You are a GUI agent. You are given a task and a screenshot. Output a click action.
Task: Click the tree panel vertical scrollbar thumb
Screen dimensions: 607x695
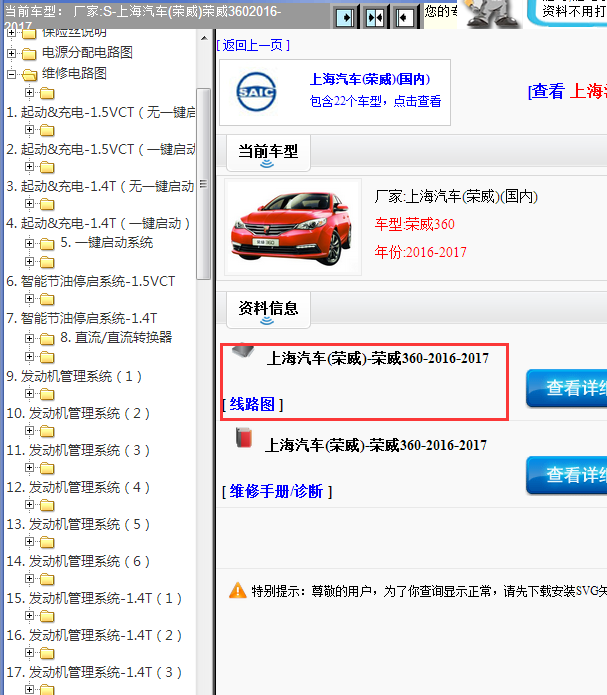coord(204,184)
